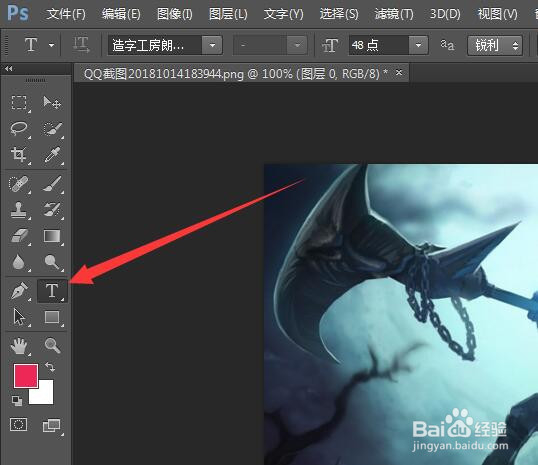
Task: Toggle text orientation in options bar
Action: coord(81,45)
